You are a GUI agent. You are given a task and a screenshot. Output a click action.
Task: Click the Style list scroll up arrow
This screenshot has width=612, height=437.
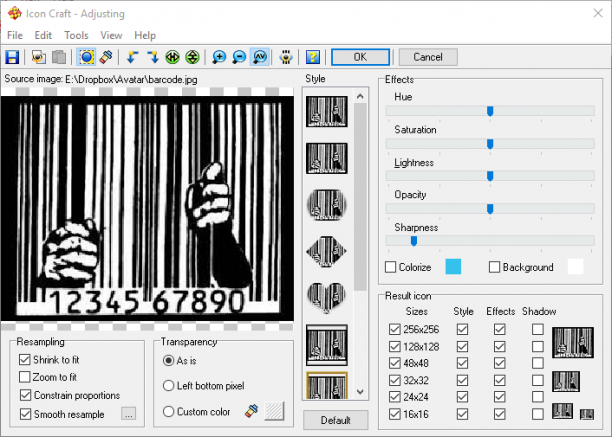[x=360, y=96]
